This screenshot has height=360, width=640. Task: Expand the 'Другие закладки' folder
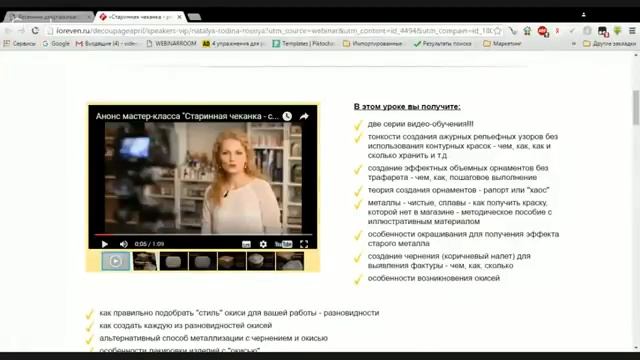tap(609, 43)
